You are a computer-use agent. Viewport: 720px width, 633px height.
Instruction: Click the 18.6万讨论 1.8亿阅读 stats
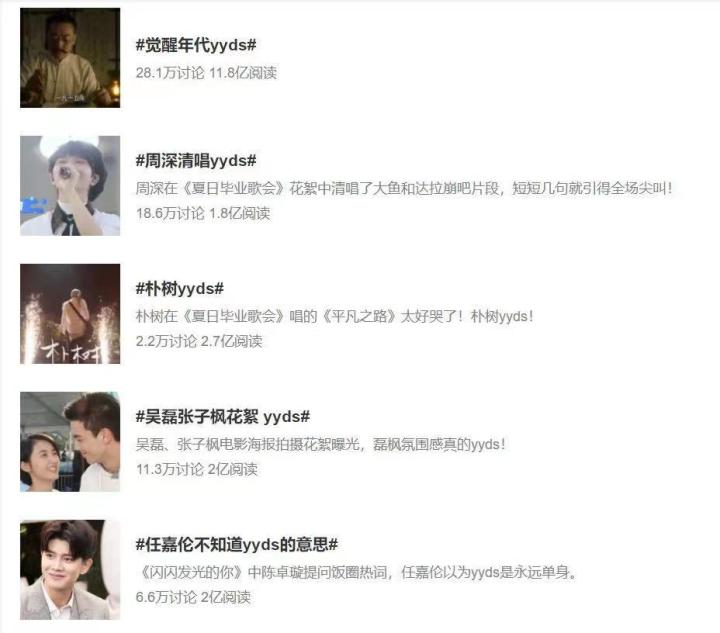point(203,213)
